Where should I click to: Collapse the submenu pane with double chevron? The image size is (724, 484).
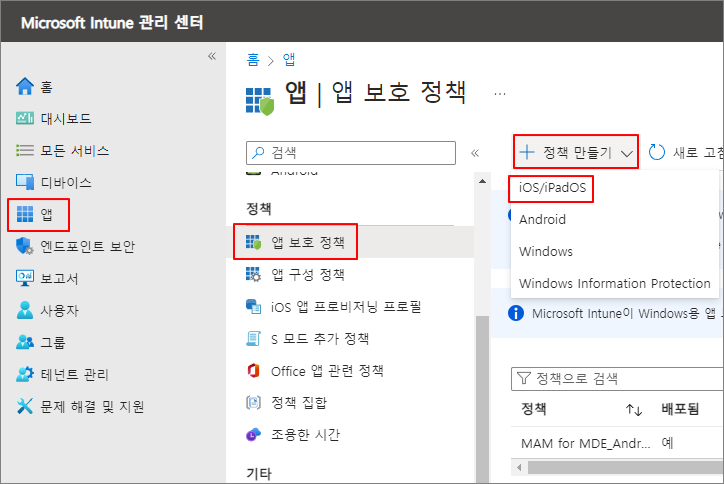[475, 153]
